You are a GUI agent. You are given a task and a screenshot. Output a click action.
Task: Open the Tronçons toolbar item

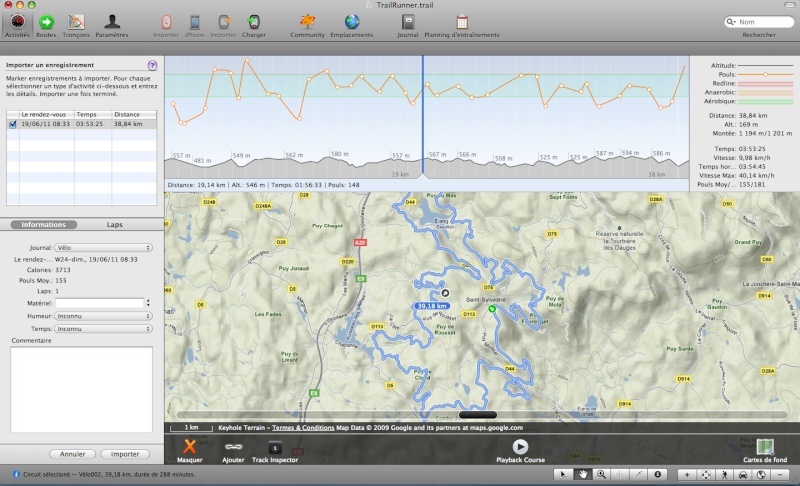76,25
